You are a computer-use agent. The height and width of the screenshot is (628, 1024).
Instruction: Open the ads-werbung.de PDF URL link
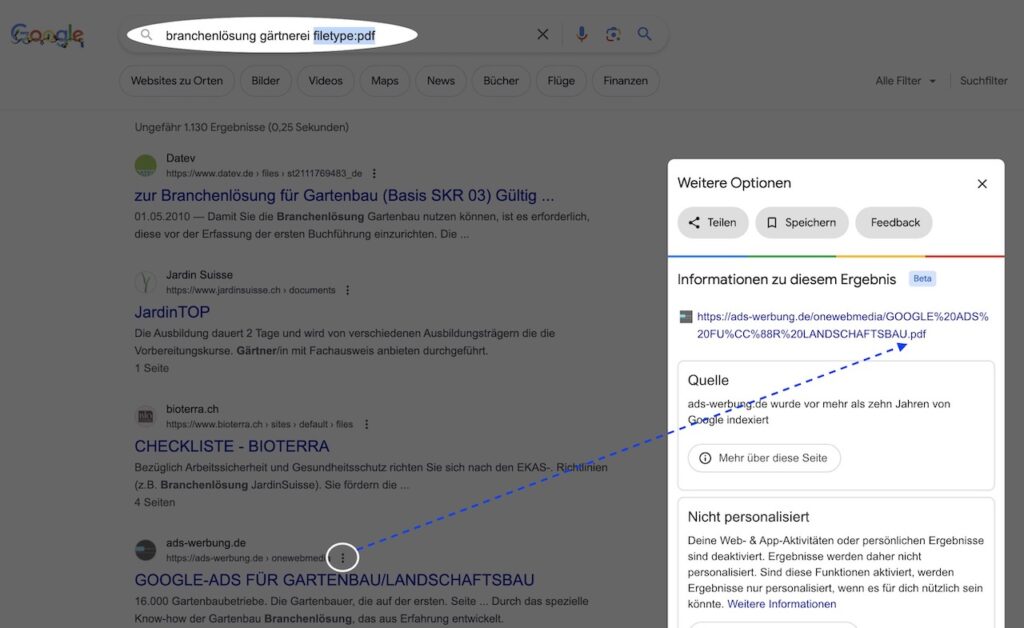842,325
